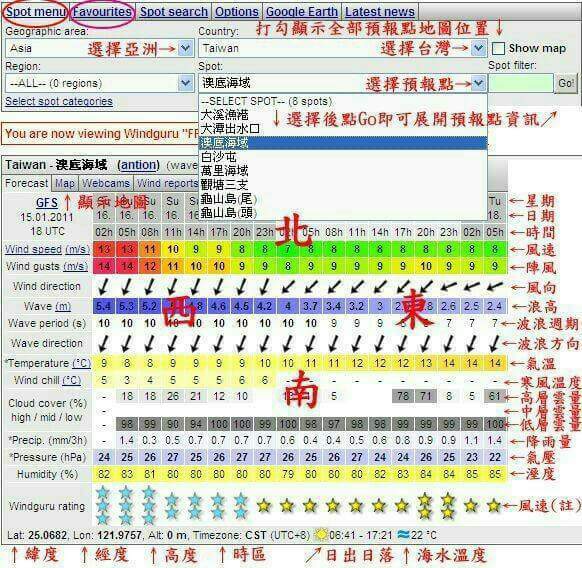Screen dimensions: 582x568
Task: Click the sunrise sun icon in footer
Action: [321, 535]
